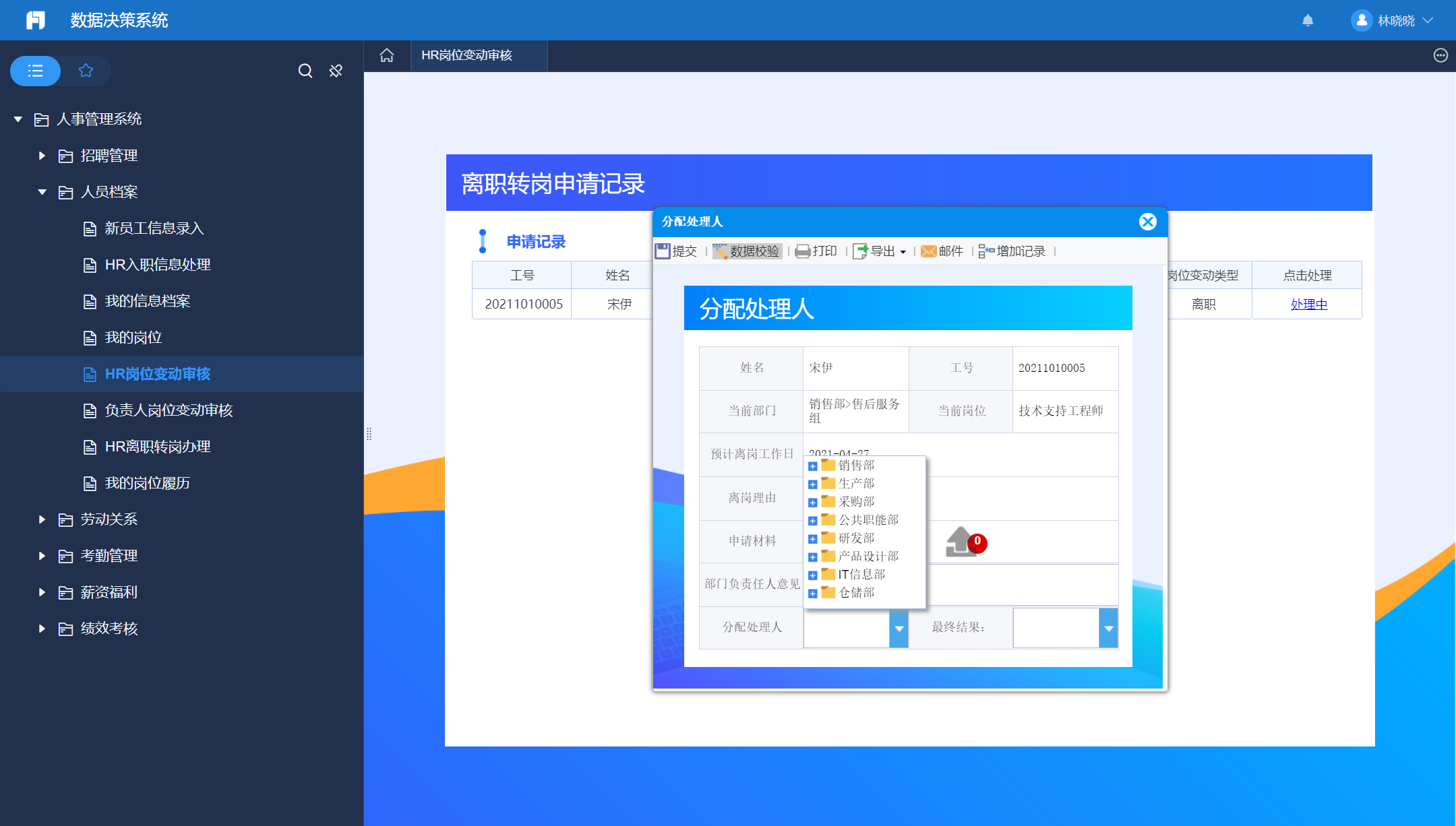
Task: Open the 最终结果 dropdown arrow
Action: tap(1108, 628)
